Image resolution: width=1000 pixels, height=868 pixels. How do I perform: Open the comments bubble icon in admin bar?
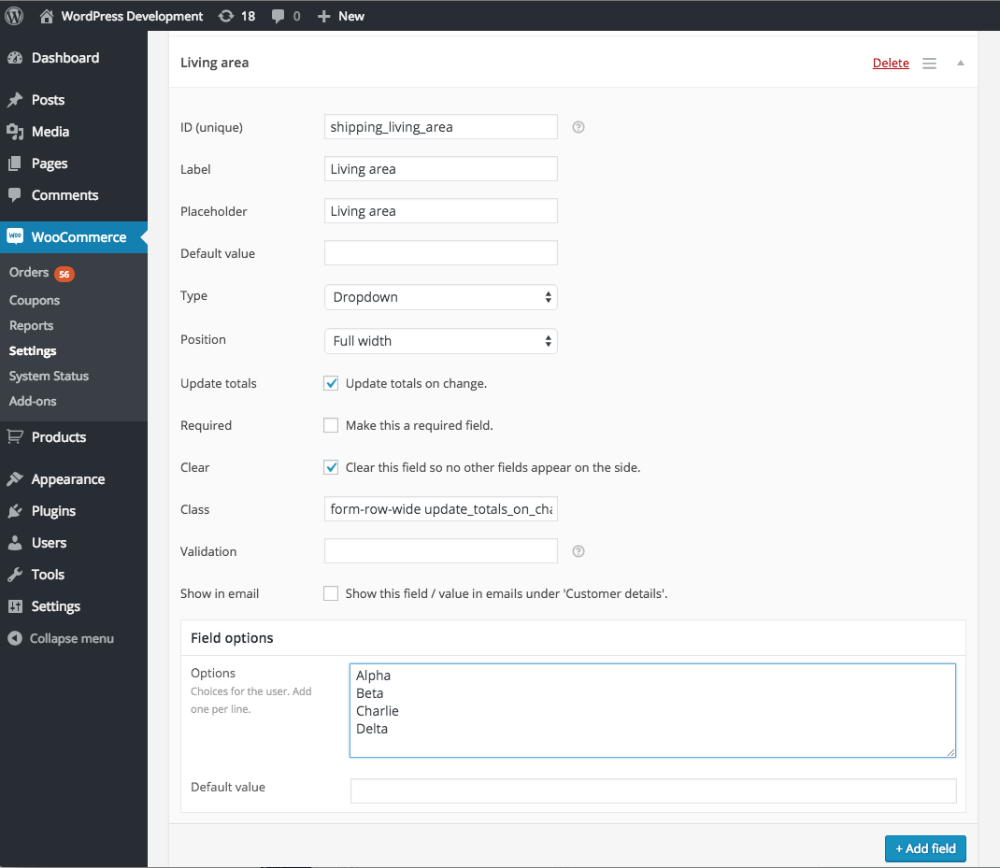[277, 16]
